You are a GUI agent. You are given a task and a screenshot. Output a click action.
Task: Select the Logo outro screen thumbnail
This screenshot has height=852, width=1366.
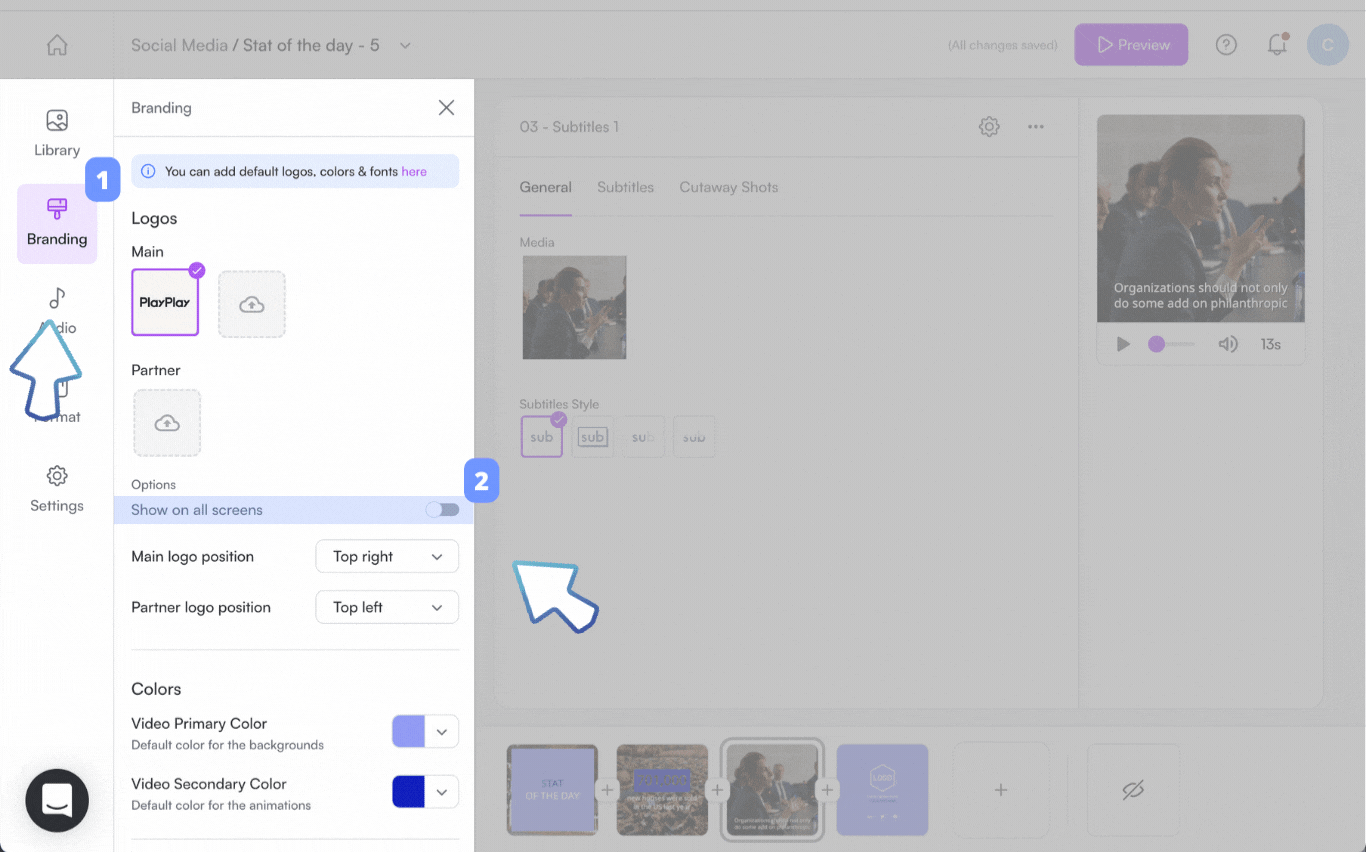coord(883,790)
